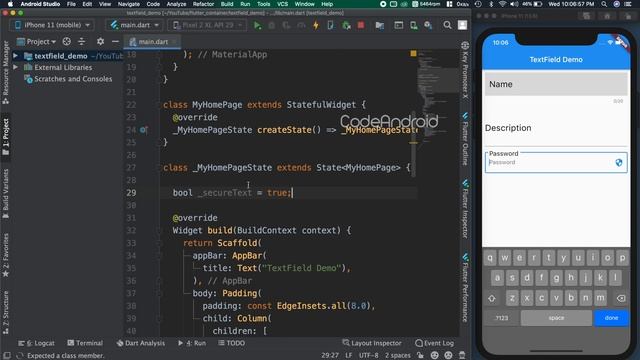Tap the done key on simulator keyboard
The height and width of the screenshot is (360, 640).
[x=611, y=318]
